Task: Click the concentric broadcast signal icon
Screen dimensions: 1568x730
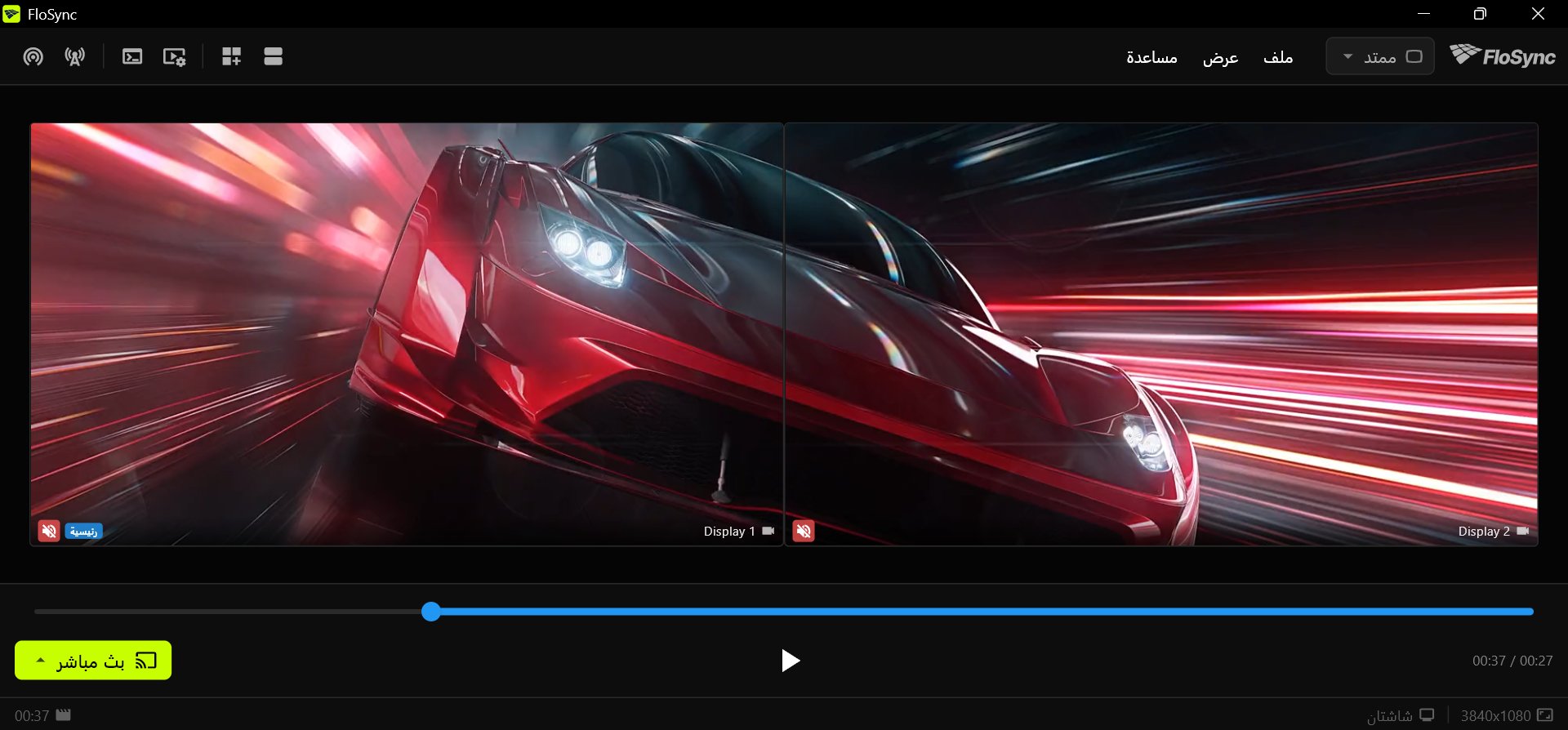Action: pos(33,56)
